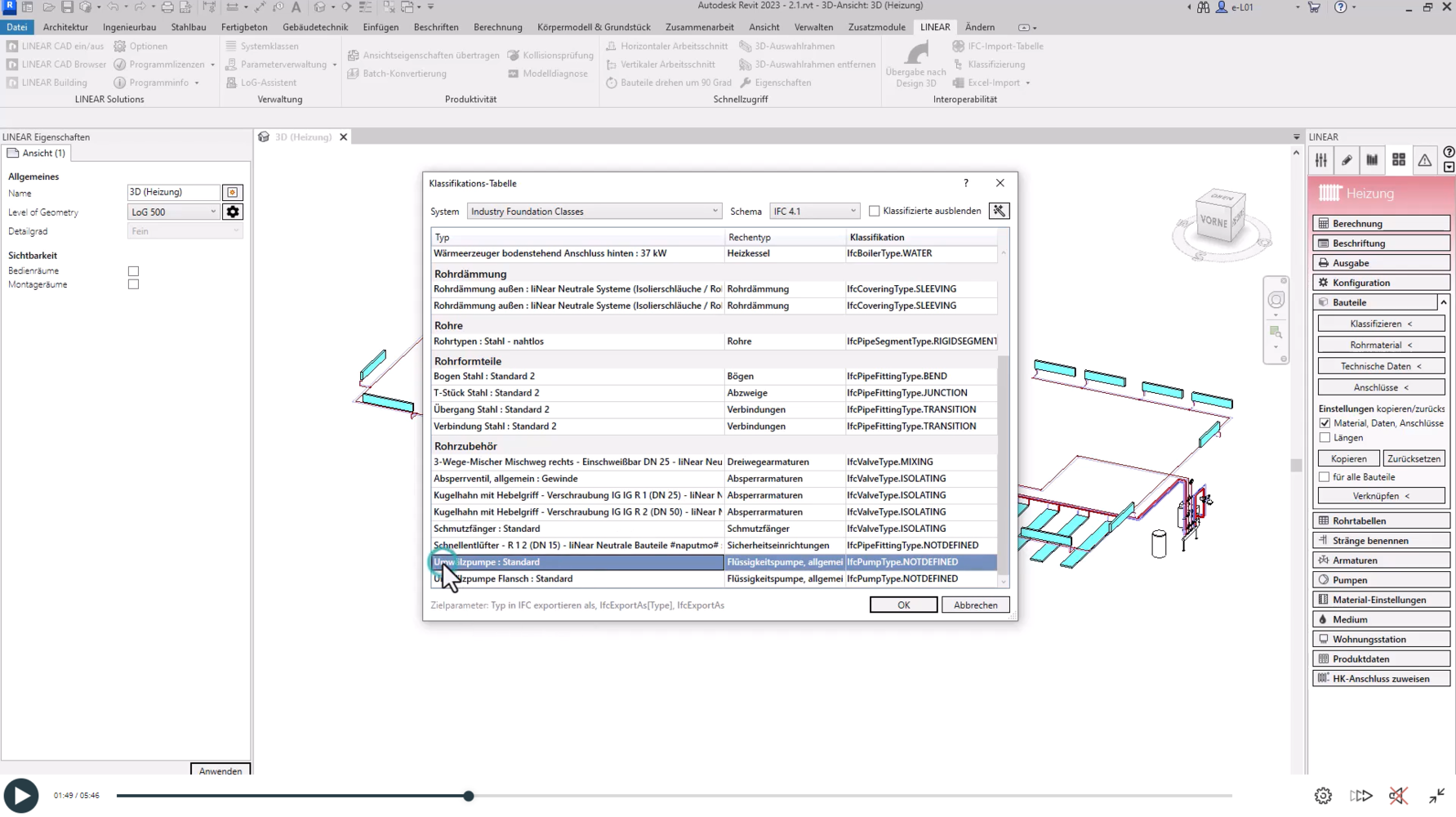Open the System dropdown Industry Foundation Classes
This screenshot has height=817, width=1456.
(594, 212)
